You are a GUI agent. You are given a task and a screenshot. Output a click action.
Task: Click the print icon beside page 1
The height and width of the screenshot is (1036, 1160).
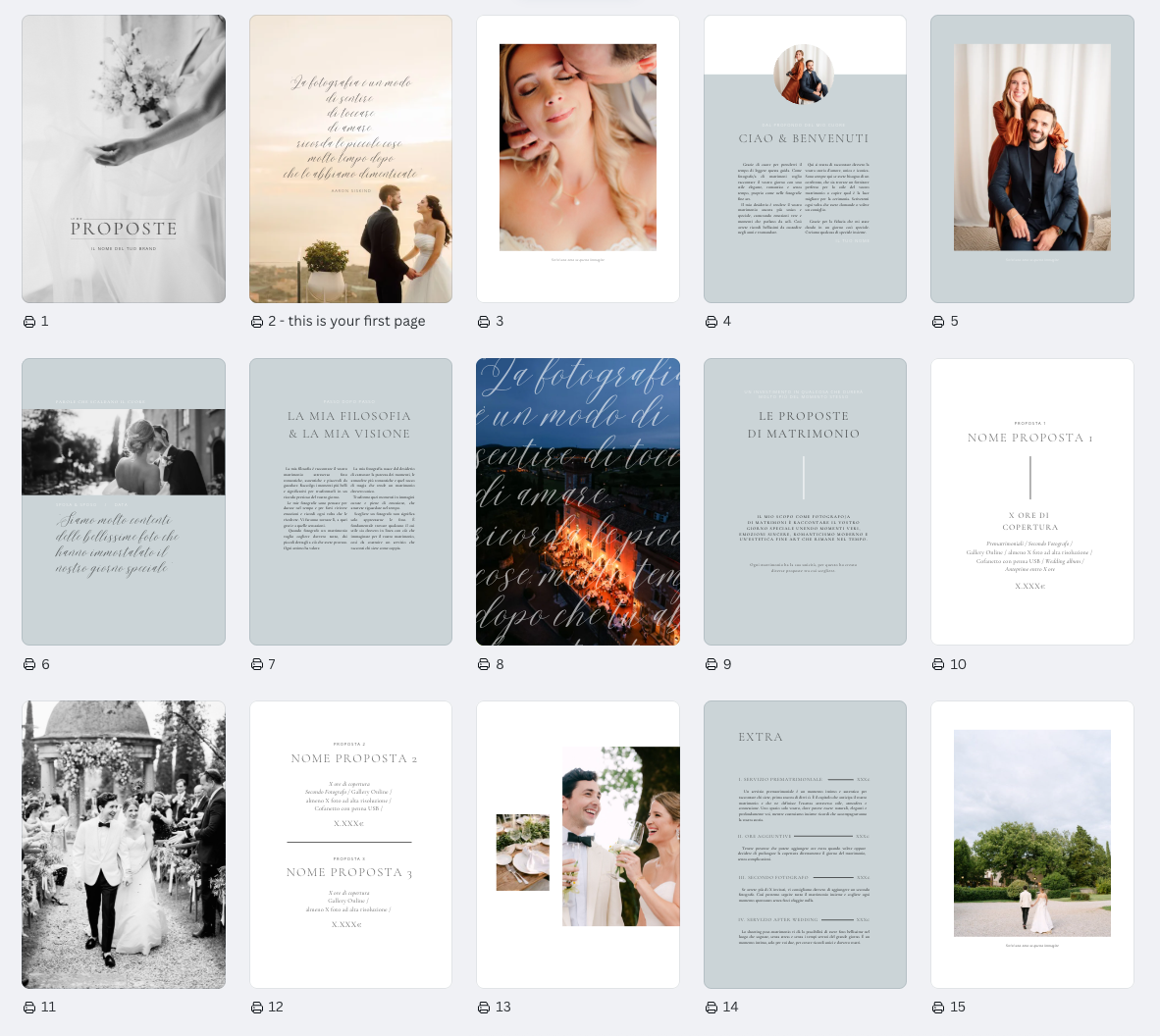tap(29, 322)
